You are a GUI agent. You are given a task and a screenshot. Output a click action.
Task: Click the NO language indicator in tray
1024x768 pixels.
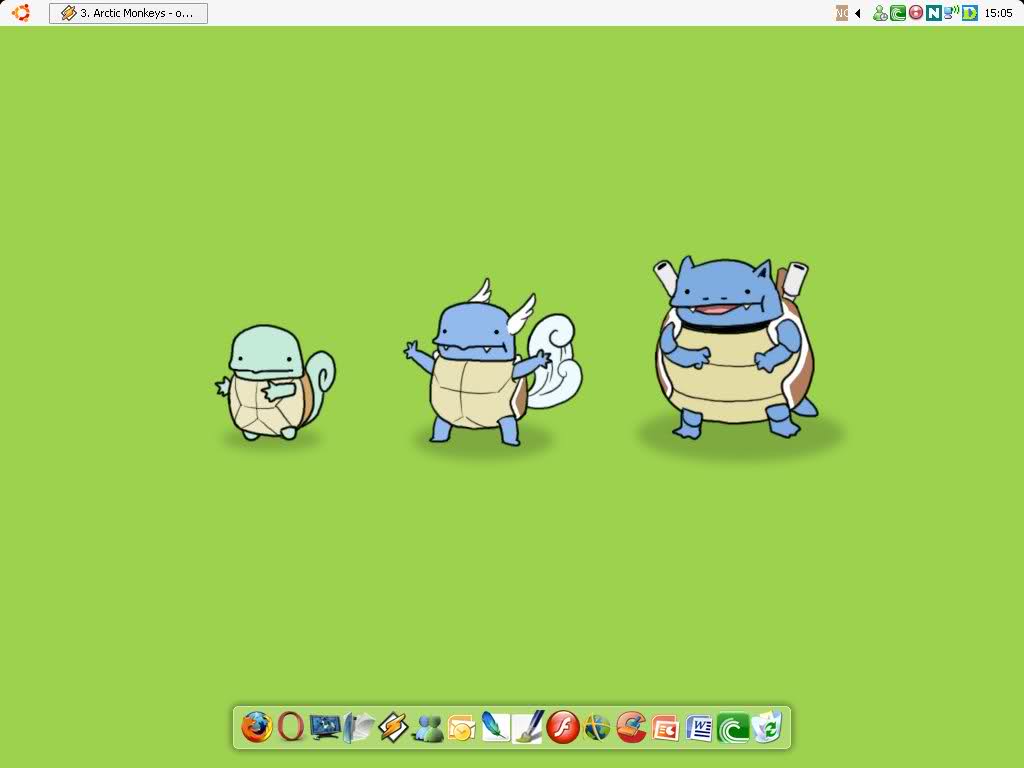click(842, 13)
